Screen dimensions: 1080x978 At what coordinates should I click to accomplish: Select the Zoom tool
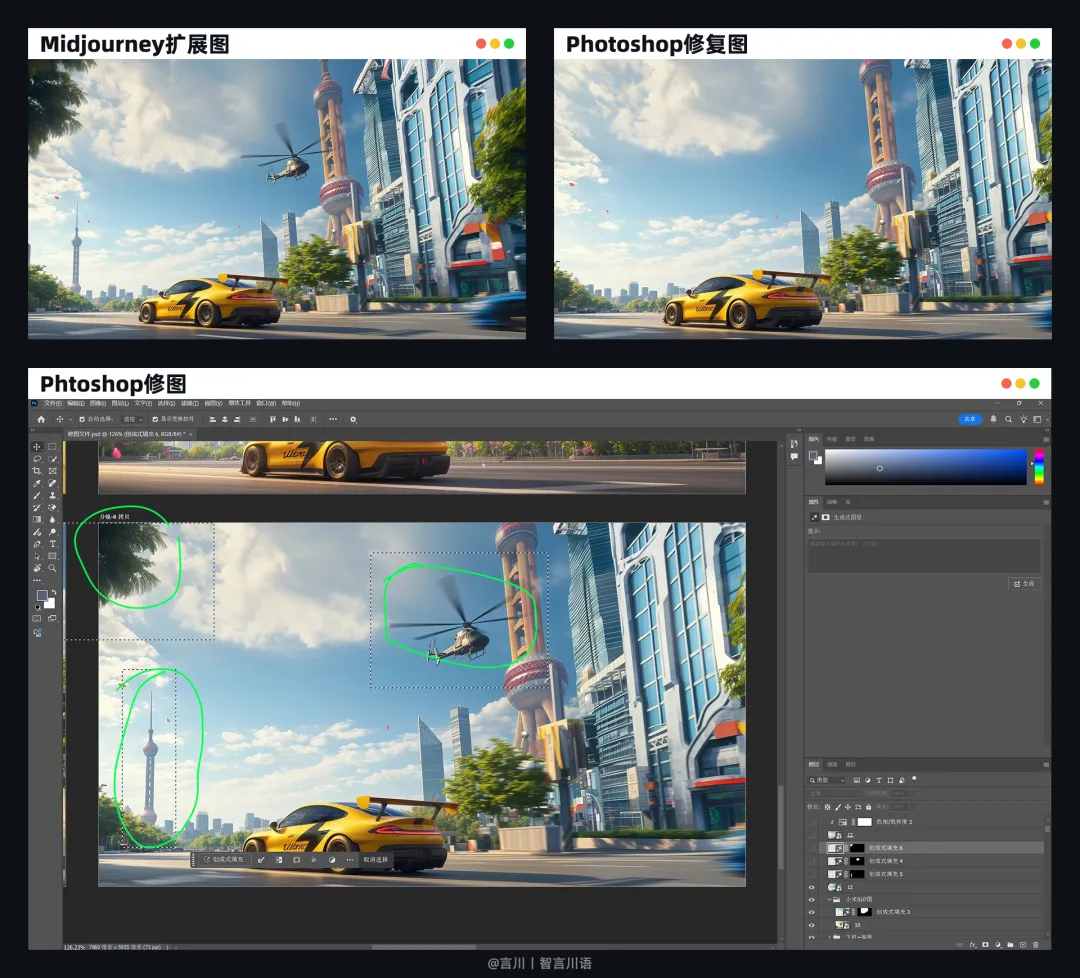[51, 566]
